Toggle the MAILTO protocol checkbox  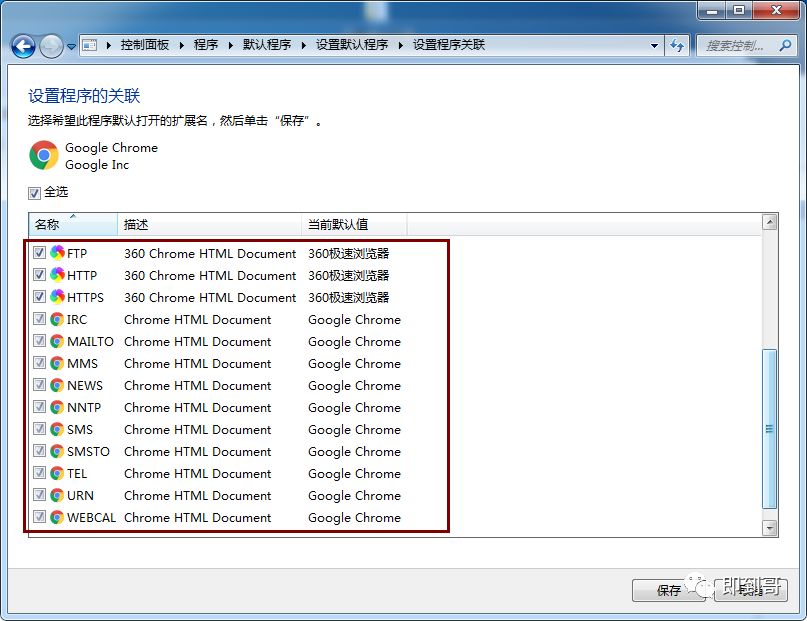39,341
